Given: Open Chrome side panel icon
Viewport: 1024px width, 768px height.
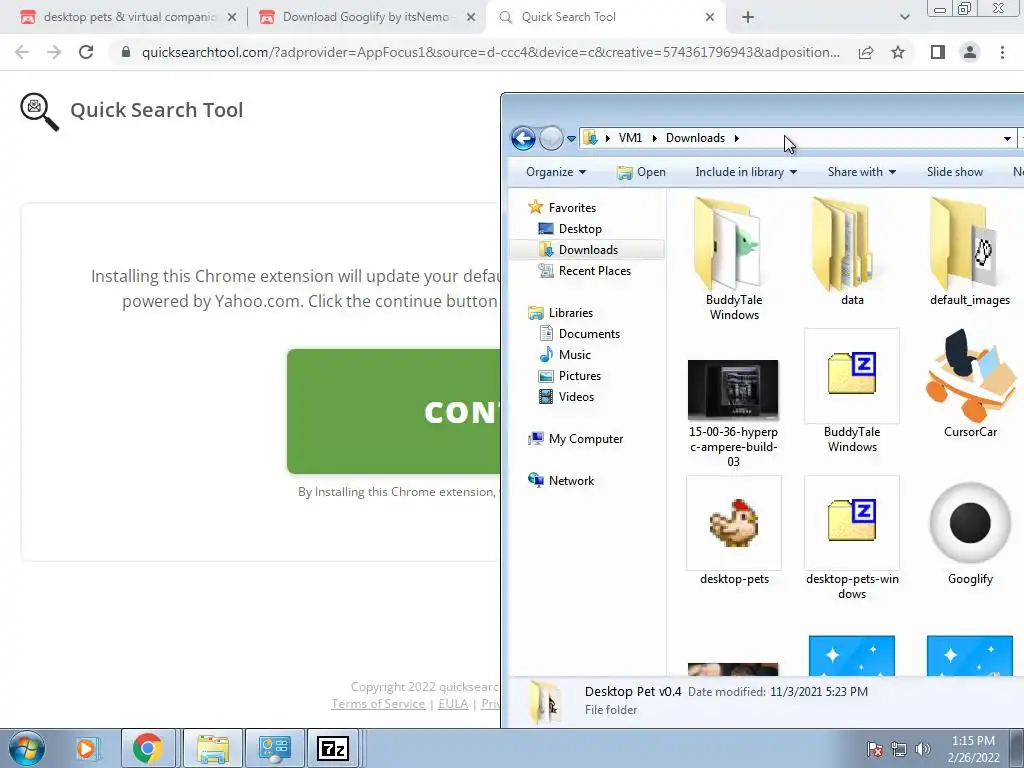Looking at the screenshot, I should pyautogui.click(x=938, y=52).
